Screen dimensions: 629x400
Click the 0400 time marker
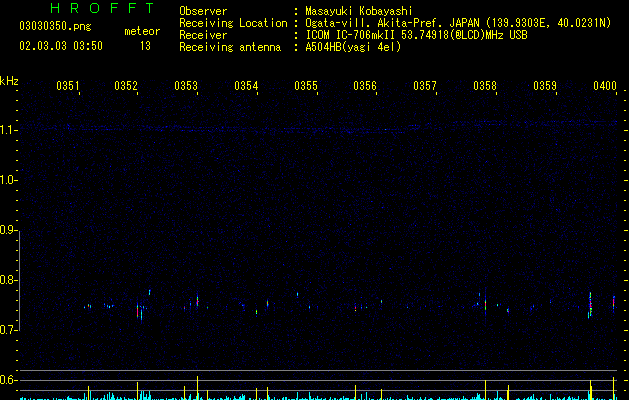[605, 86]
